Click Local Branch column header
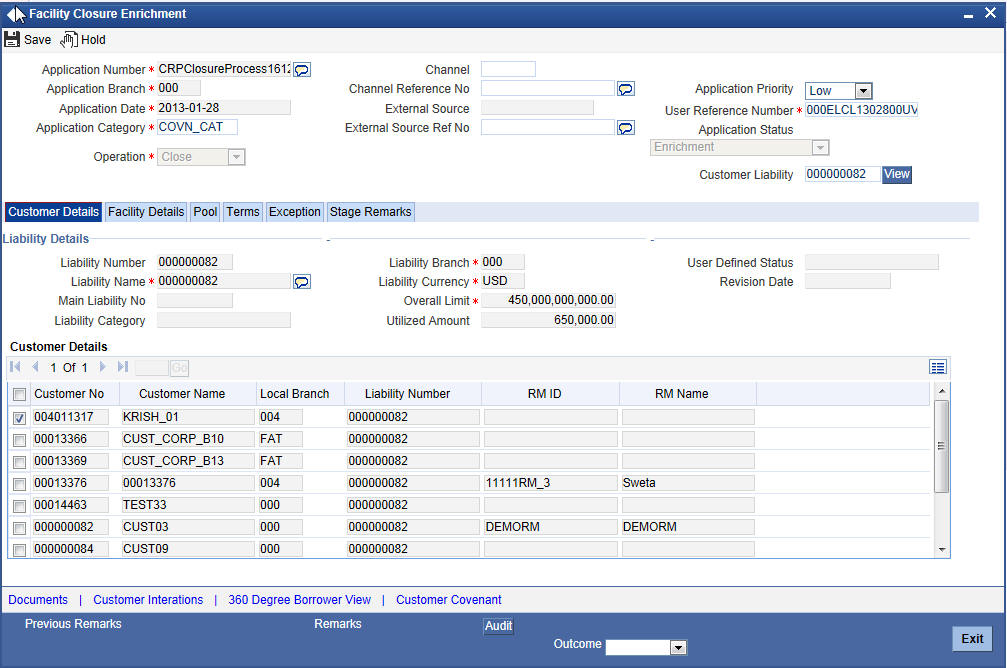The width and height of the screenshot is (1007, 668). (x=295, y=394)
